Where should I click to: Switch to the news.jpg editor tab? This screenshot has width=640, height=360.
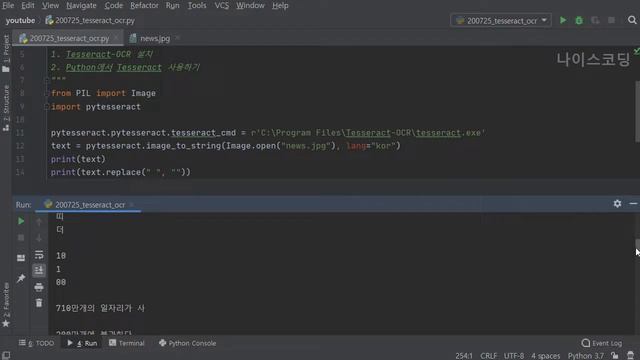(155, 38)
